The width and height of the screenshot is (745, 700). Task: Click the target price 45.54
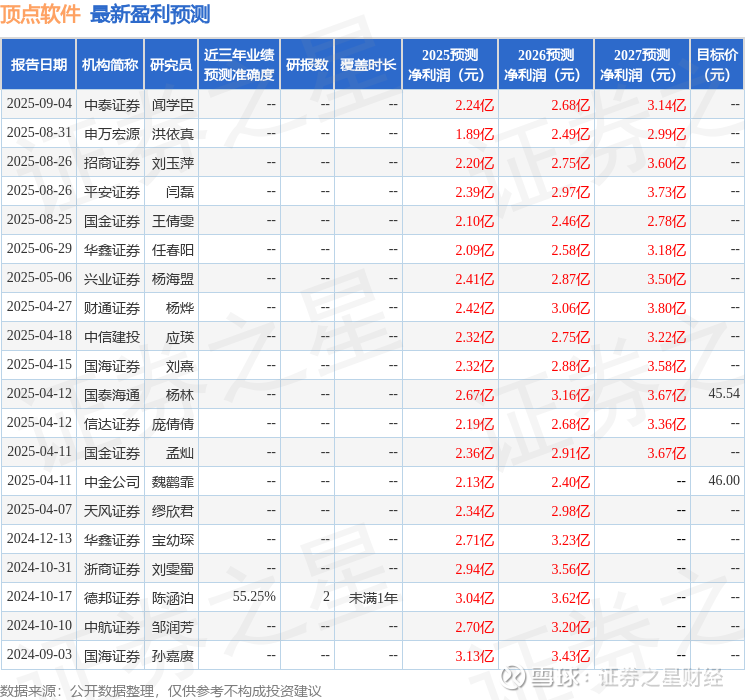[x=724, y=393]
